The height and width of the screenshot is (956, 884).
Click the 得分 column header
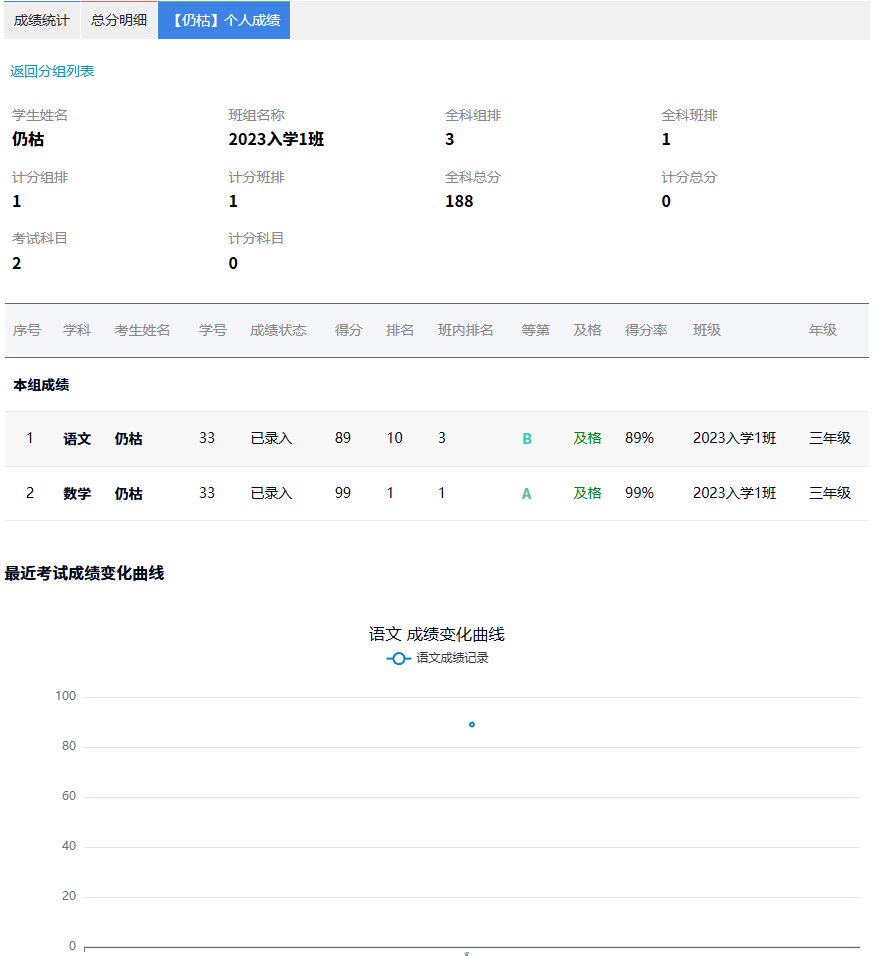point(348,330)
